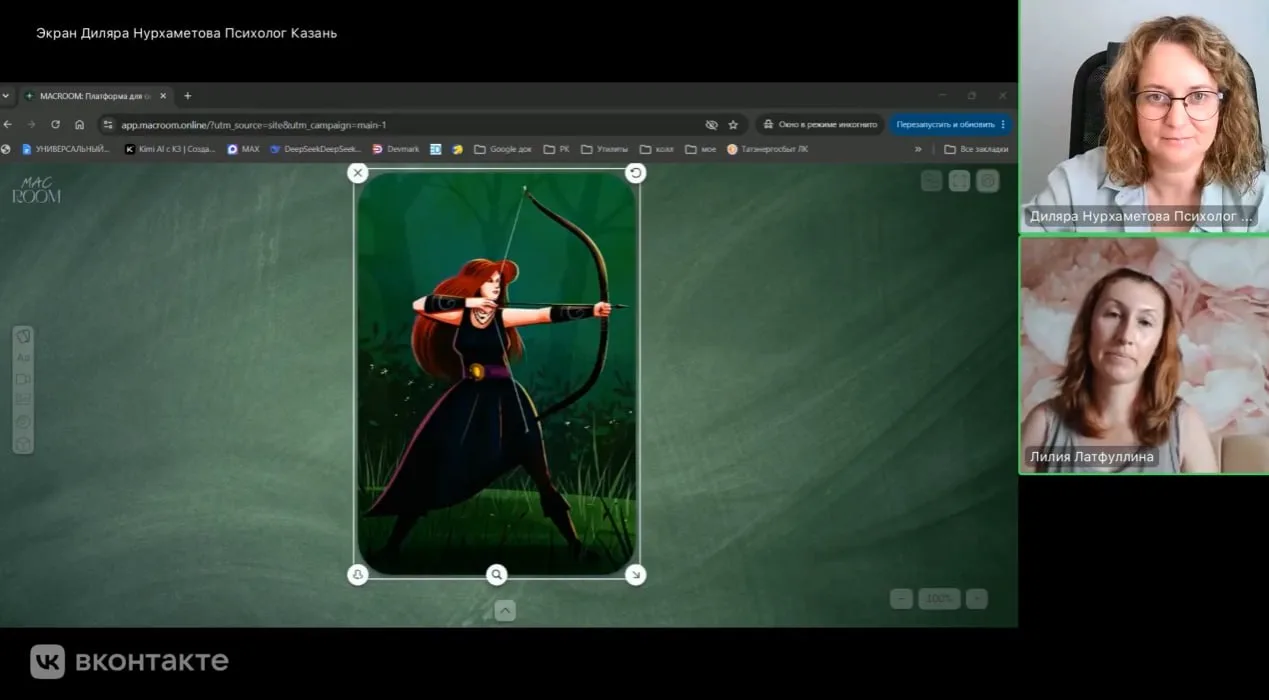Open the Kimi AI bookmark
The height and width of the screenshot is (700, 1269).
170,149
